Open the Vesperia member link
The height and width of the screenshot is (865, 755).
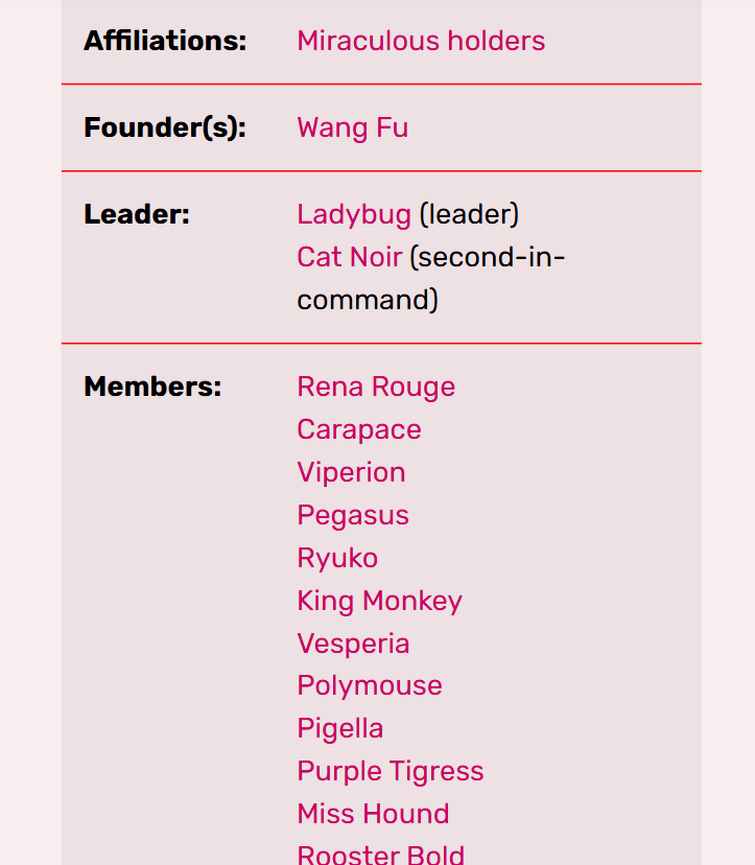(354, 643)
